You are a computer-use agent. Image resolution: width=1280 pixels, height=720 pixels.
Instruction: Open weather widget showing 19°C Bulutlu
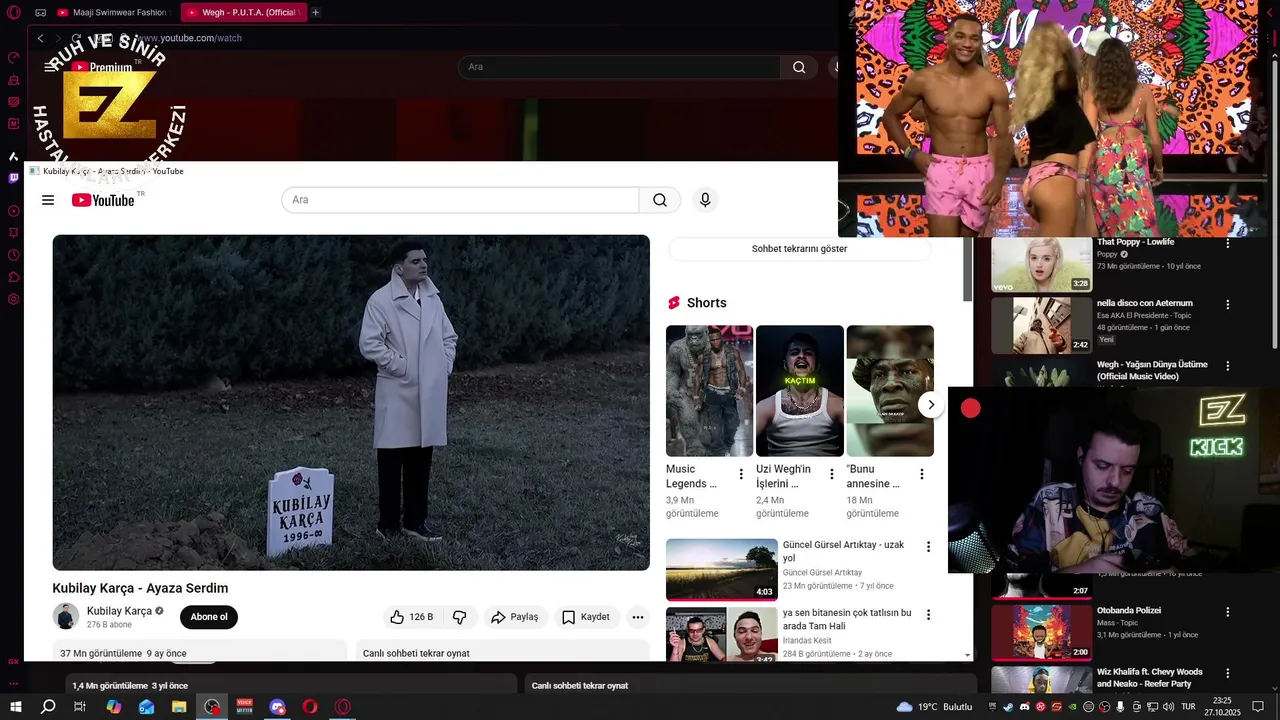point(934,707)
